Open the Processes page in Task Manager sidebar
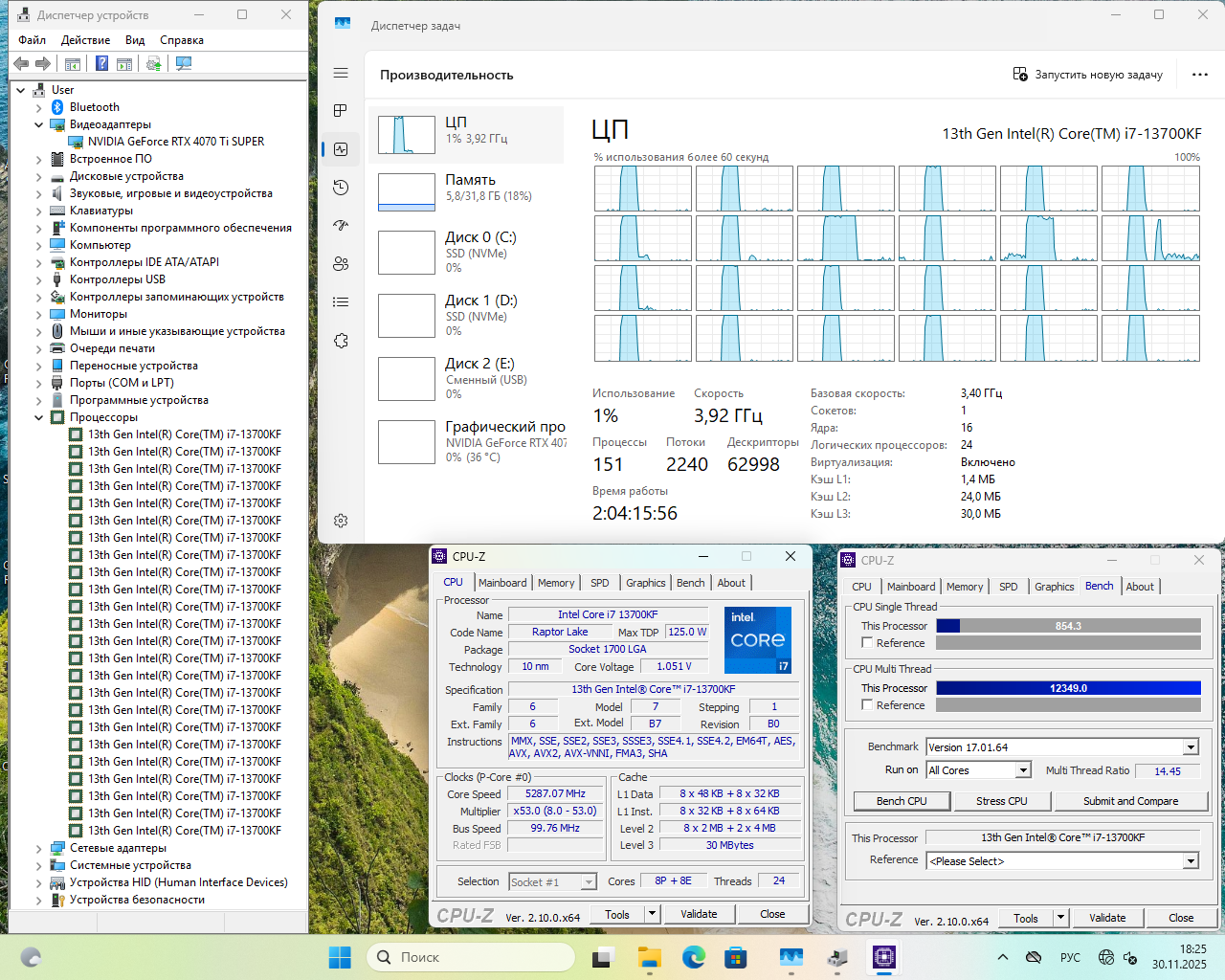 coord(341,111)
